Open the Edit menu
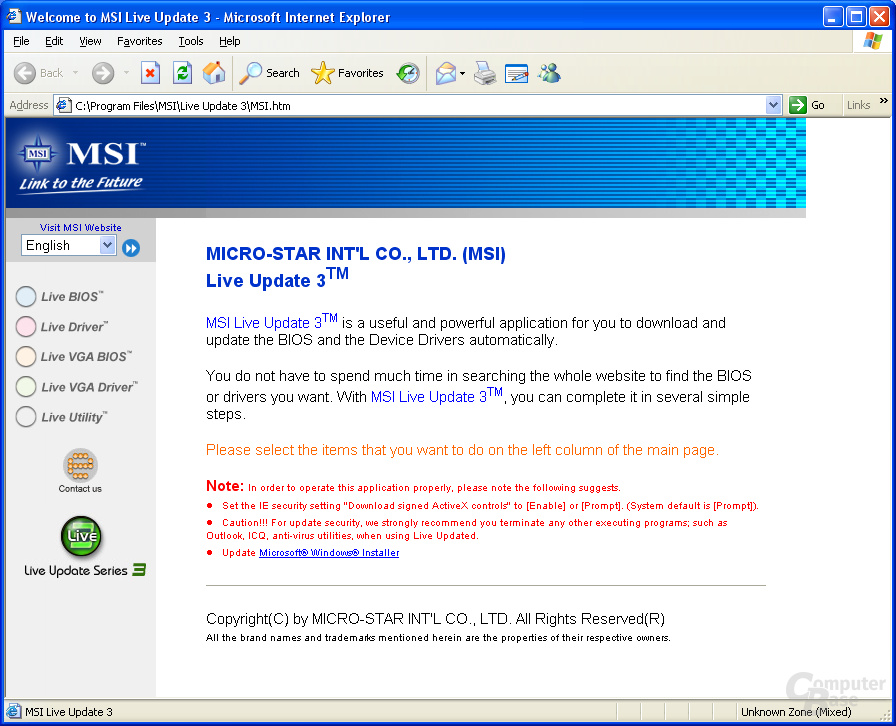The height and width of the screenshot is (726, 896). point(54,41)
